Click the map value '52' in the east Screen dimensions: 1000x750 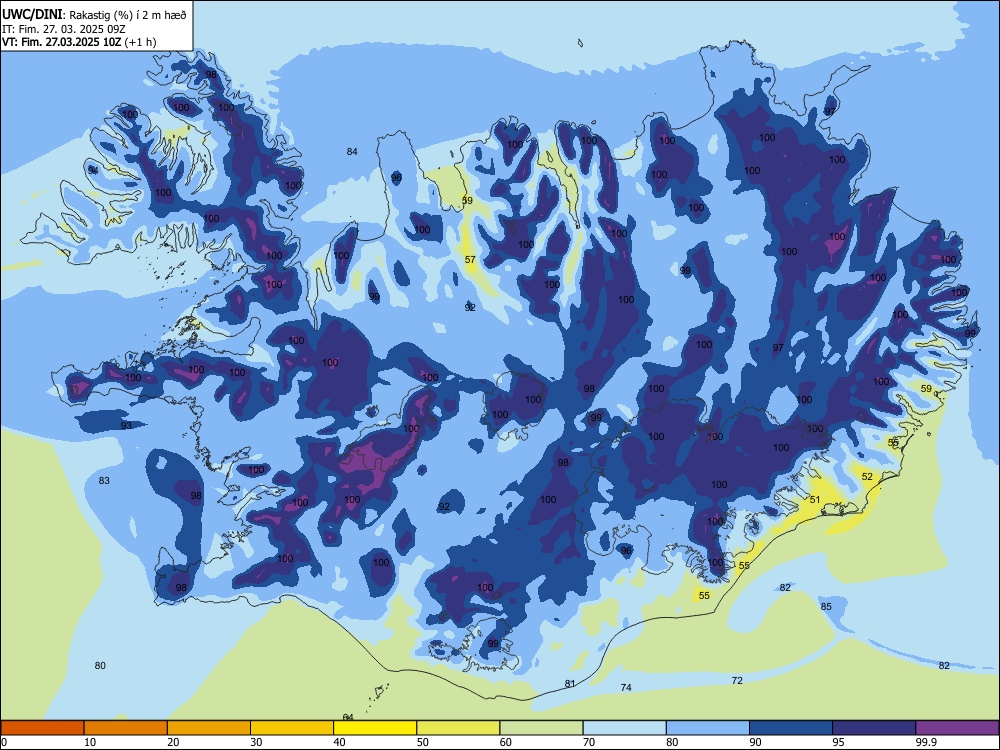pos(867,476)
